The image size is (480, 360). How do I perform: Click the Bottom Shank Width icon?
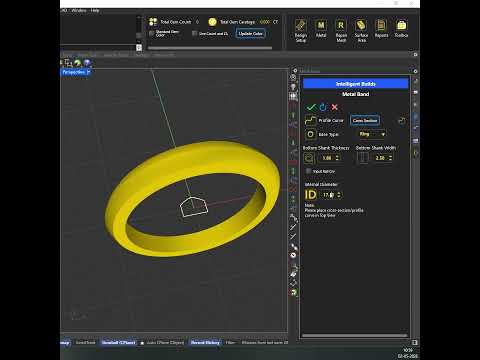[362, 158]
